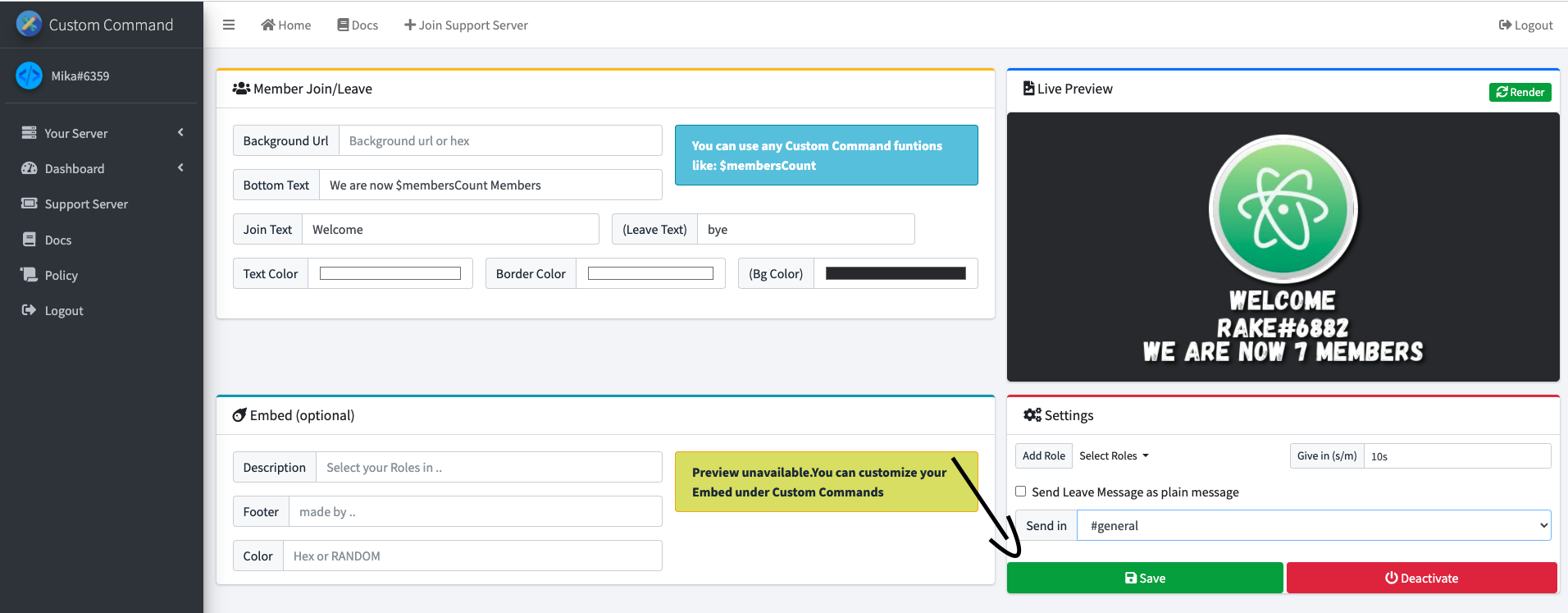The width and height of the screenshot is (1568, 613).
Task: Click the embed Color hex input
Action: (472, 556)
